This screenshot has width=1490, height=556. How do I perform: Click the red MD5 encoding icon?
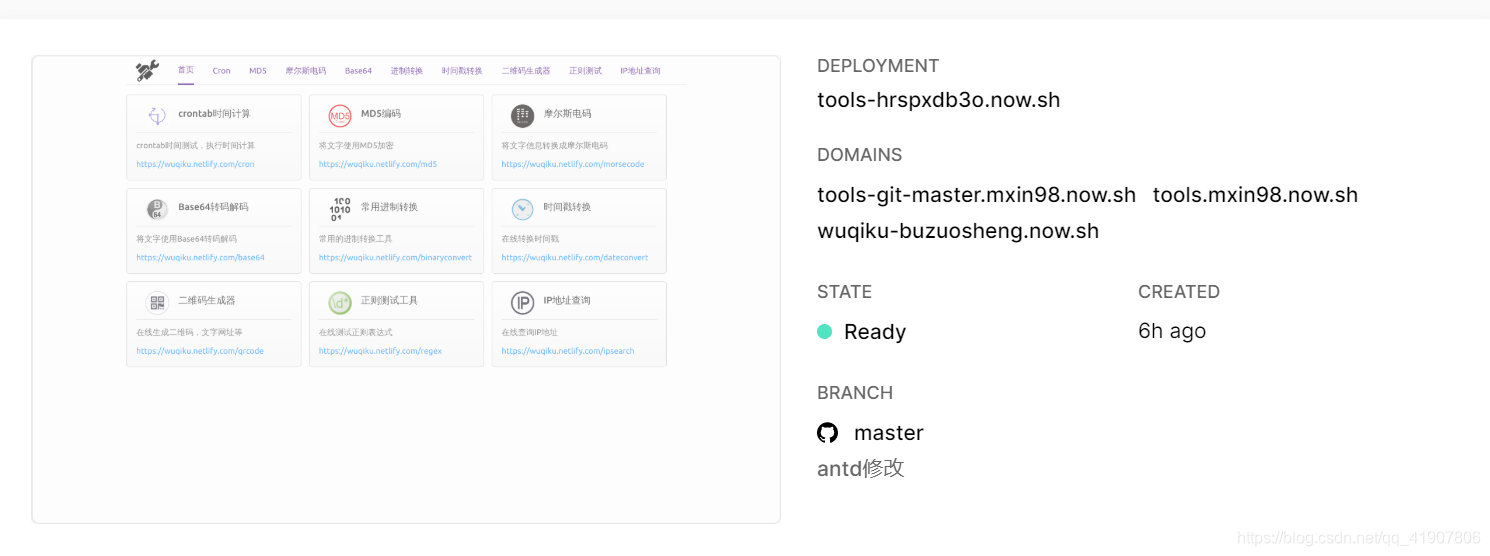(x=340, y=116)
